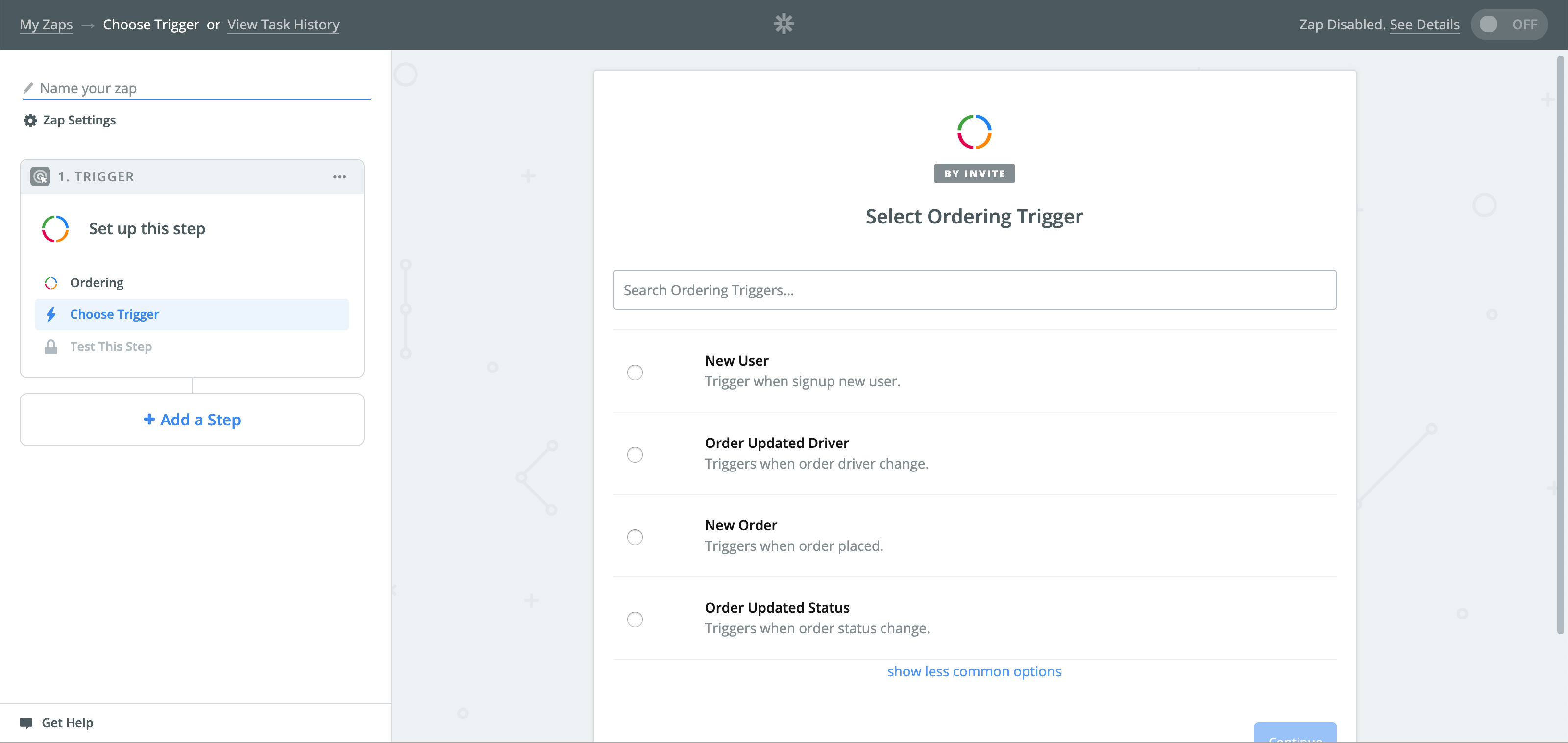Go to My Zaps breadcrumb link

click(x=46, y=25)
